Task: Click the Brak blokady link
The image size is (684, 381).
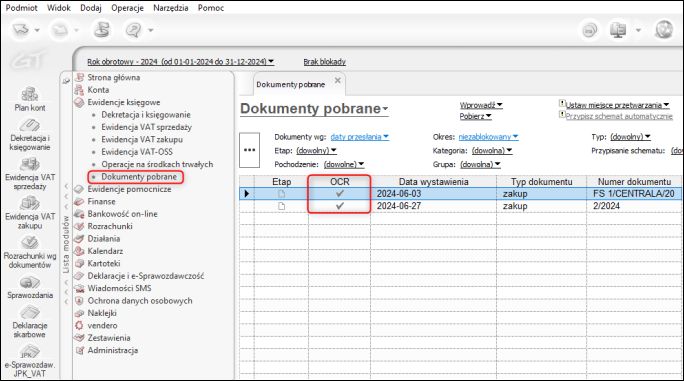Action: tap(325, 62)
